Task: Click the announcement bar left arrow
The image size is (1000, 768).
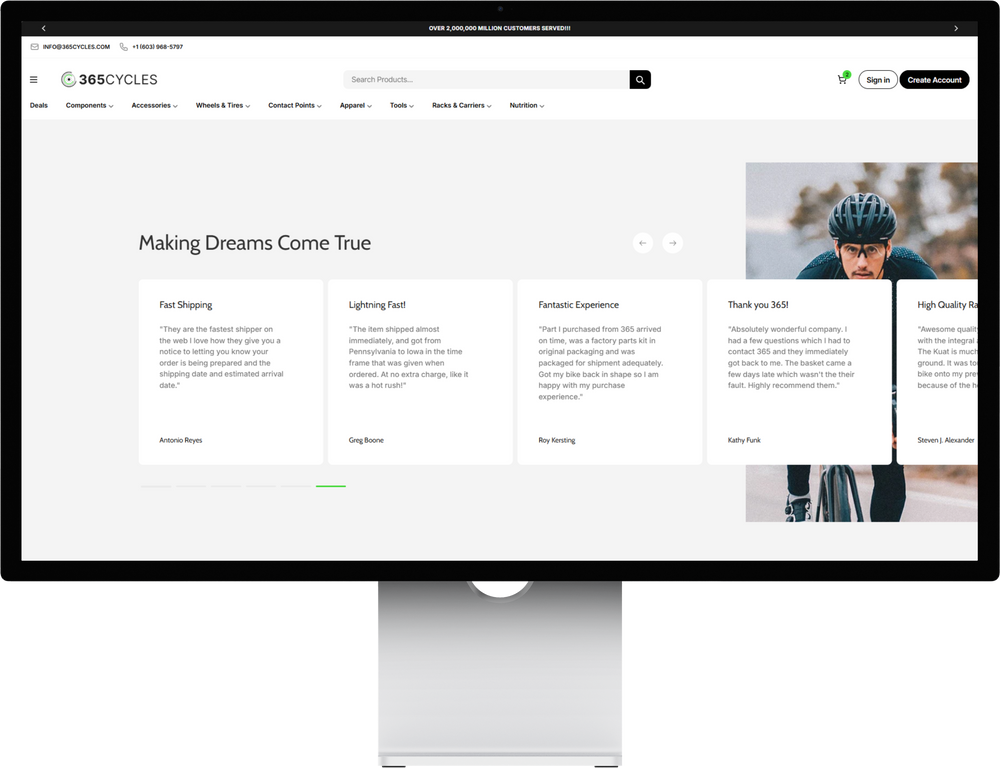Action: pyautogui.click(x=44, y=29)
